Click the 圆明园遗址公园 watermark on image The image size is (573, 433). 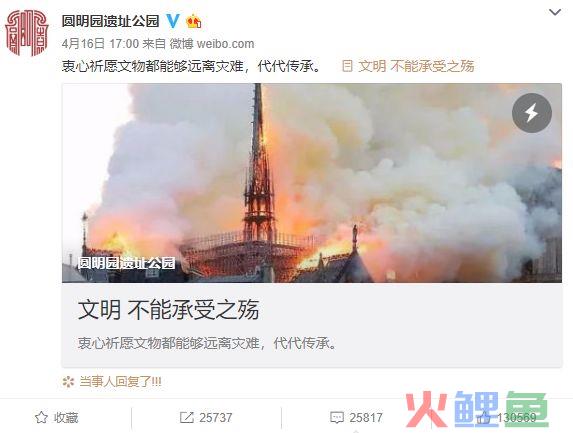(x=126, y=262)
